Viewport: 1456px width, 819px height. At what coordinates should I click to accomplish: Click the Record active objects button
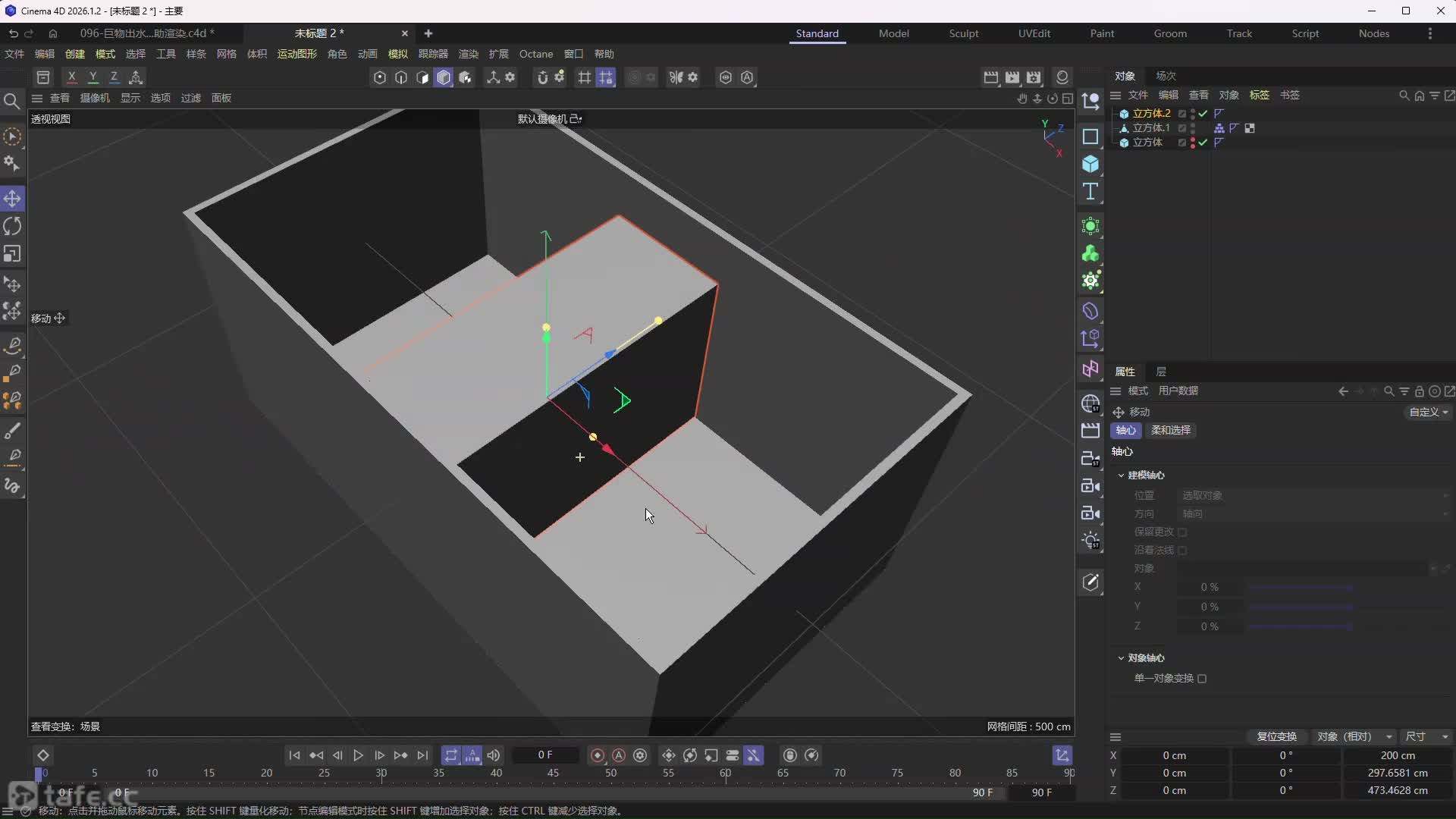598,755
